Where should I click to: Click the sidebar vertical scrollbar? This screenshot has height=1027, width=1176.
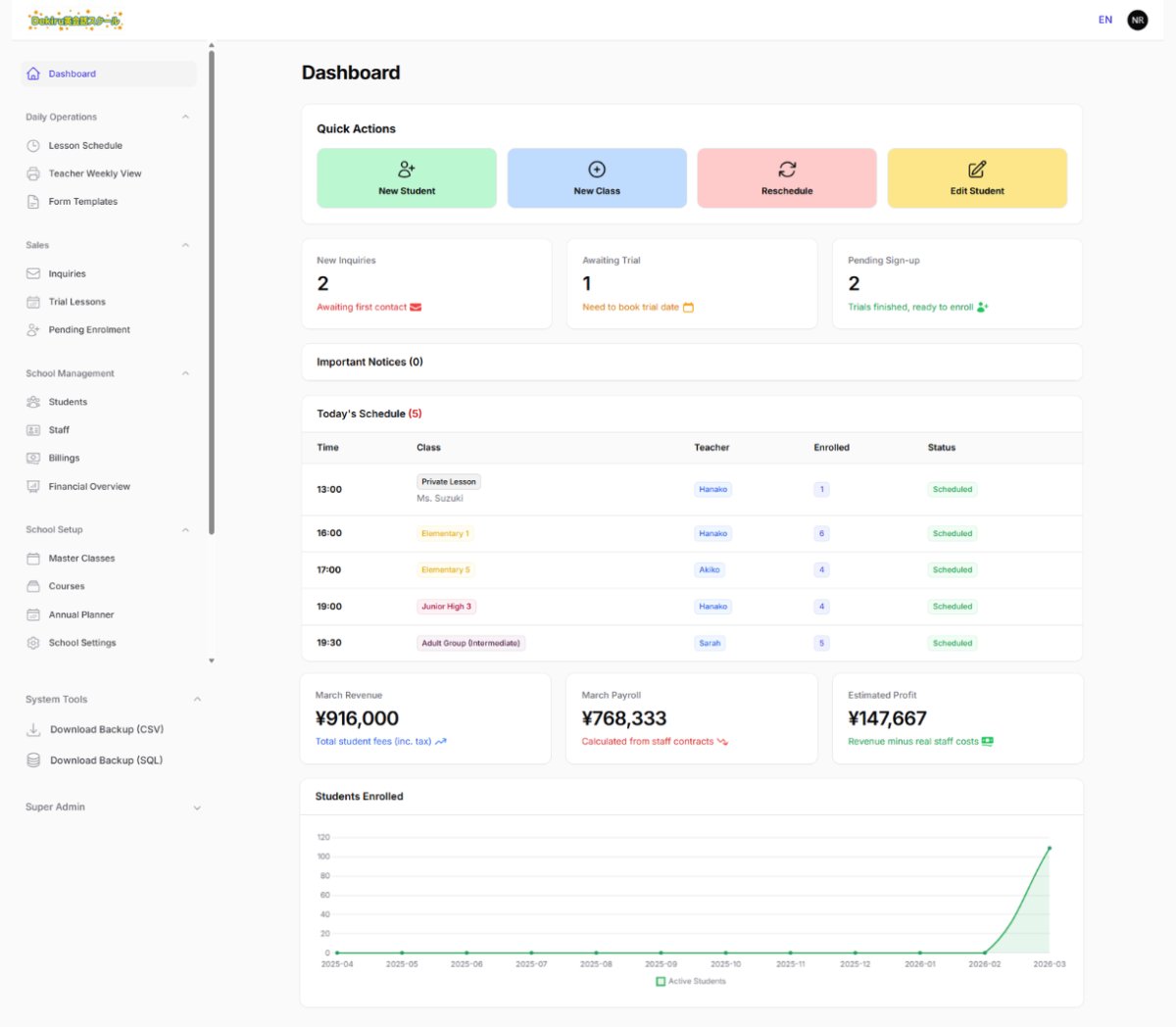click(x=212, y=294)
